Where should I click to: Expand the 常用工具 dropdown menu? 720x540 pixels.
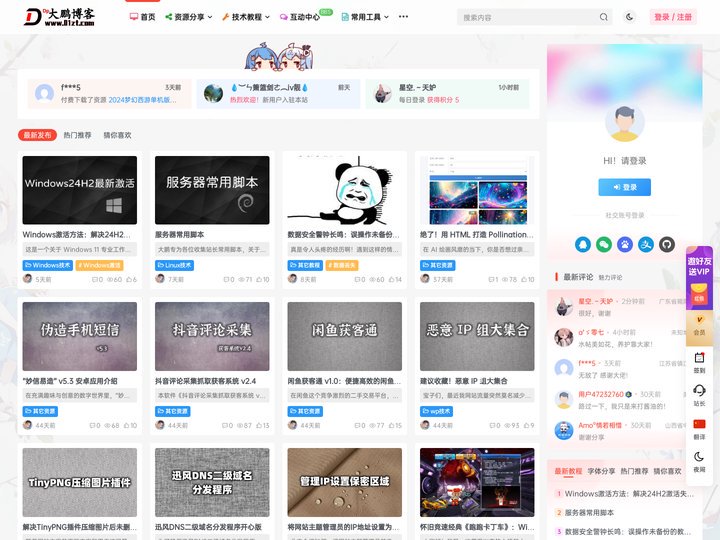point(365,17)
